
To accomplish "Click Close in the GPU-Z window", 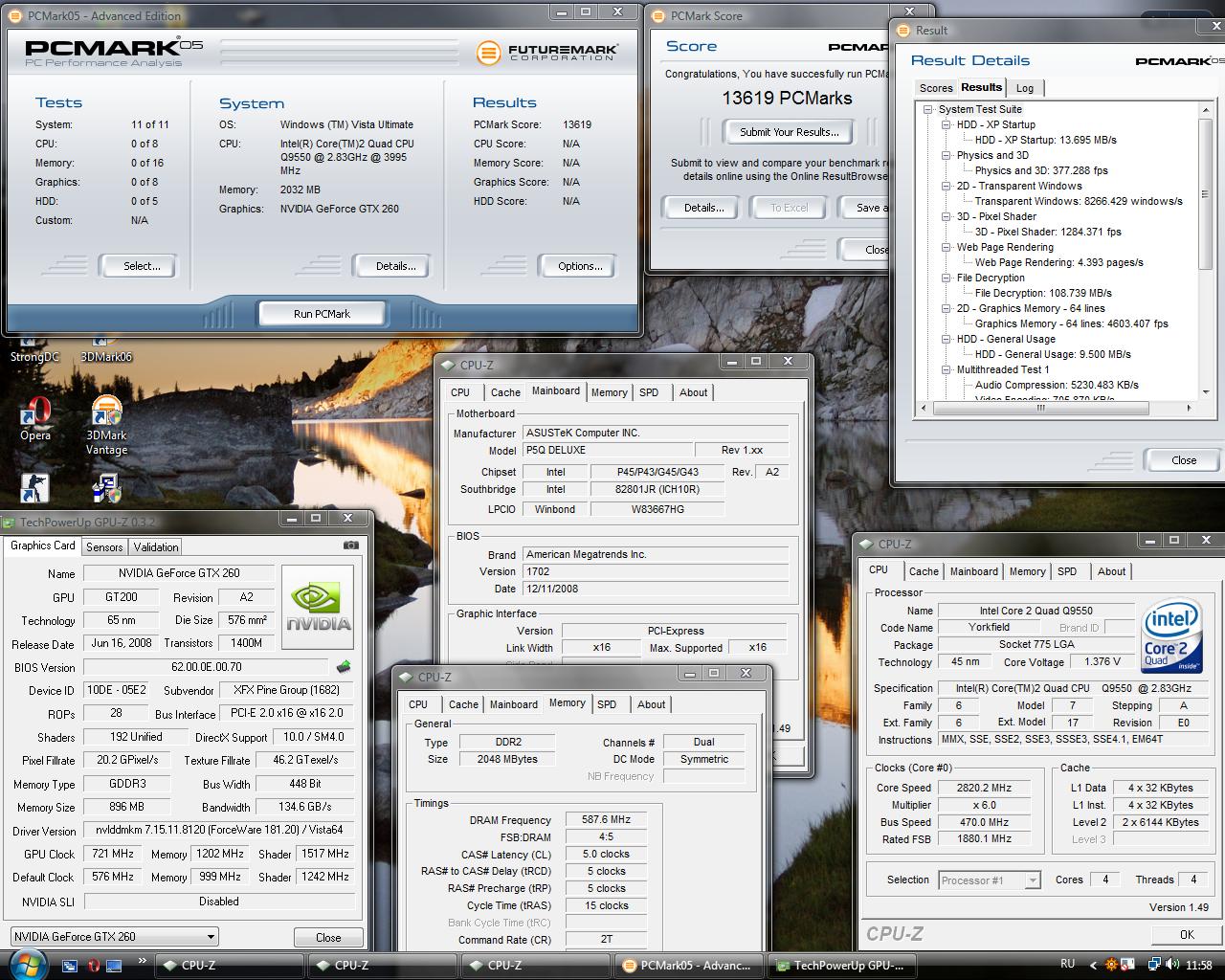I will tap(328, 938).
